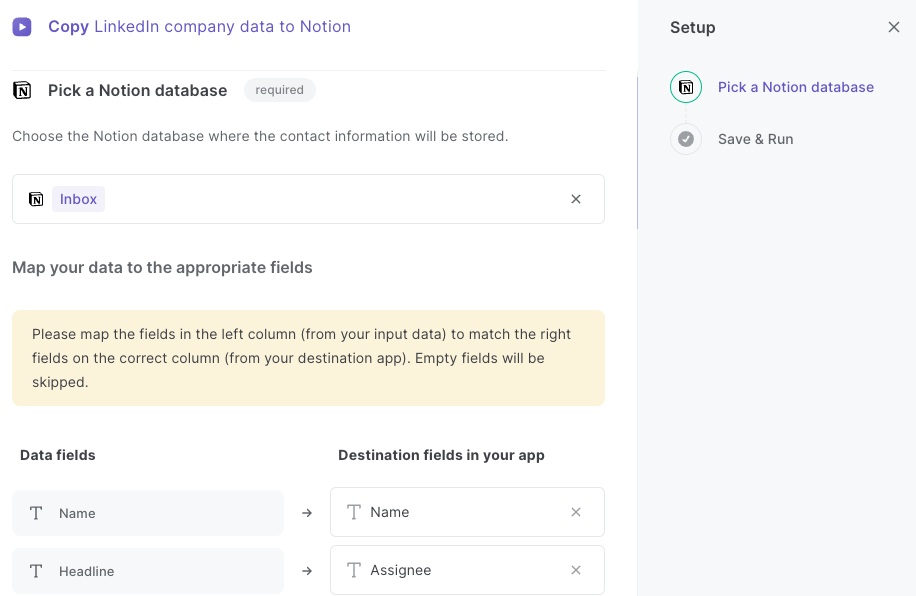Open the Copy LinkedIn company data to Notion title

(199, 27)
